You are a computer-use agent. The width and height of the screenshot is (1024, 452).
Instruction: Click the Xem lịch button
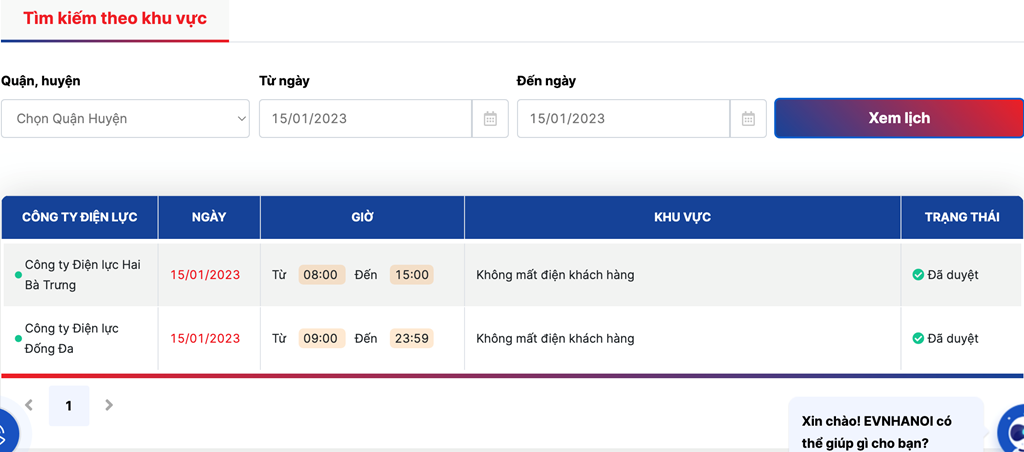click(899, 118)
